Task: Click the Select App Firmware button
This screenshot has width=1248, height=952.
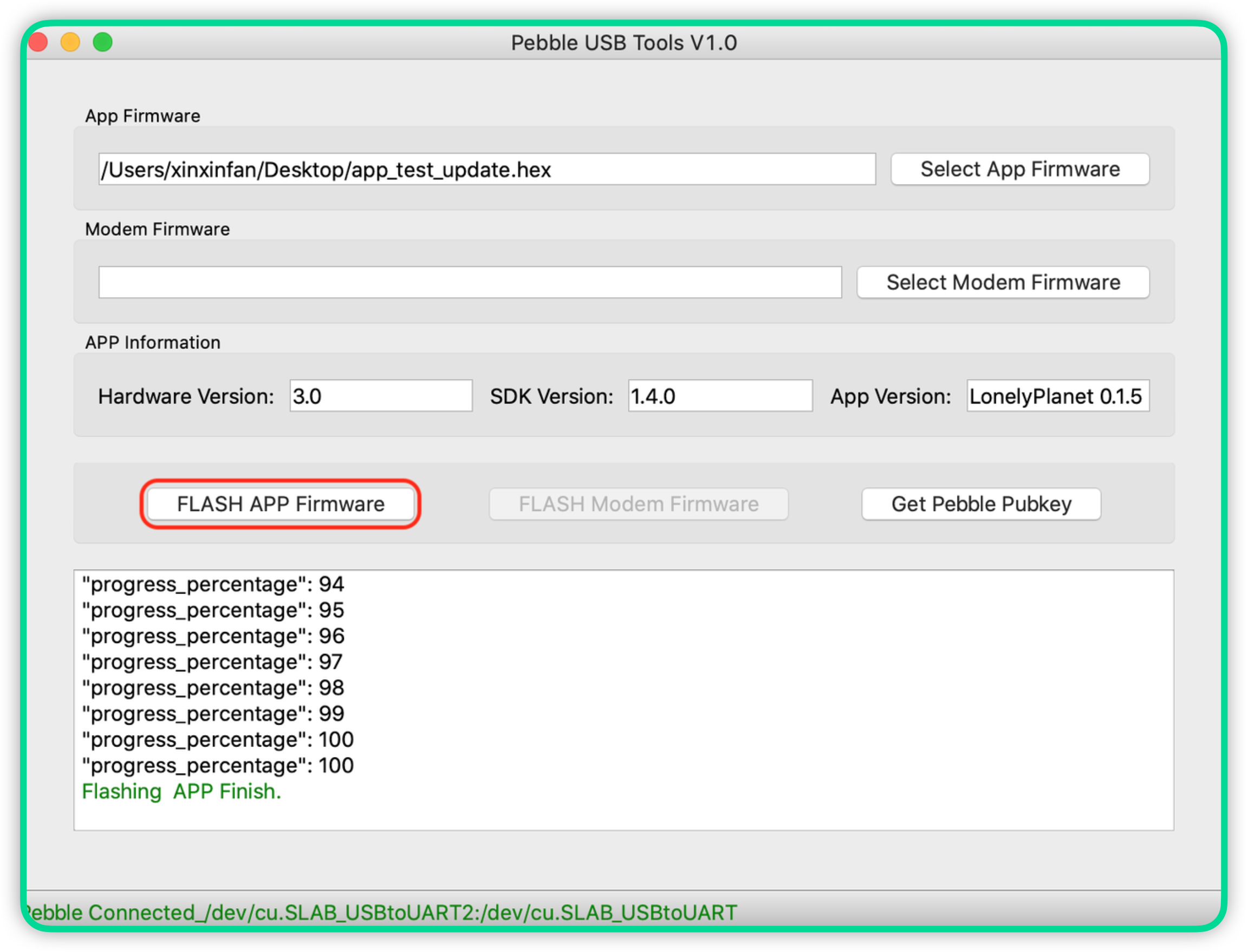Action: point(1019,169)
